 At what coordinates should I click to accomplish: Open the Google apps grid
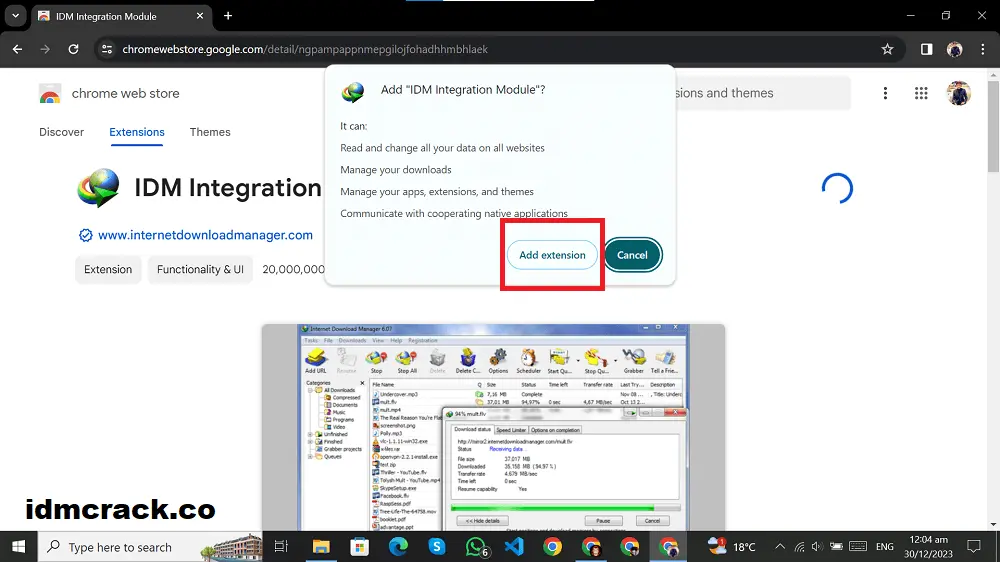[921, 93]
